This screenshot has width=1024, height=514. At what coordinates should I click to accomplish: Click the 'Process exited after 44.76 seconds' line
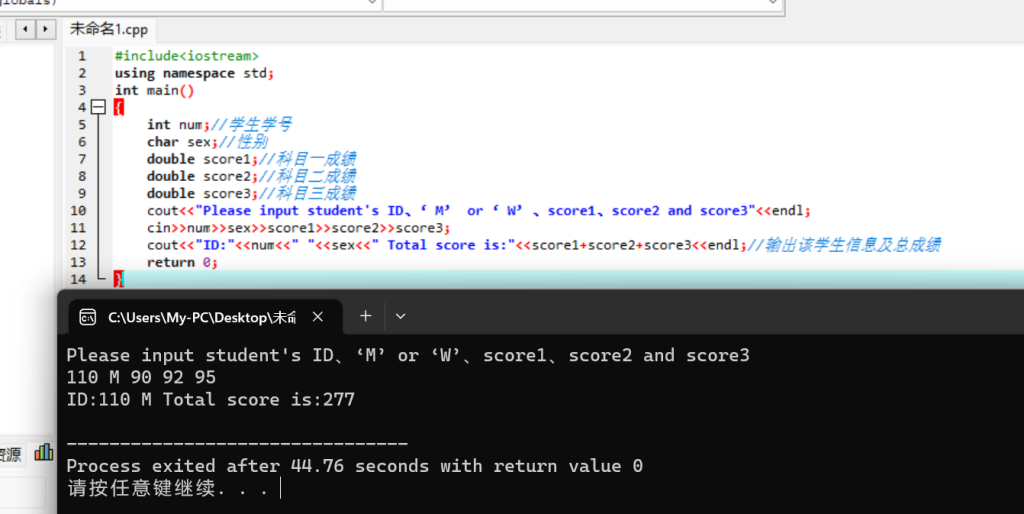click(x=355, y=466)
